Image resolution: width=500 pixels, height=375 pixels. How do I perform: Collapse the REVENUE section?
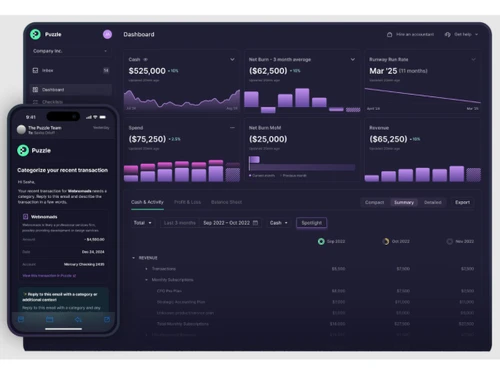(x=134, y=258)
